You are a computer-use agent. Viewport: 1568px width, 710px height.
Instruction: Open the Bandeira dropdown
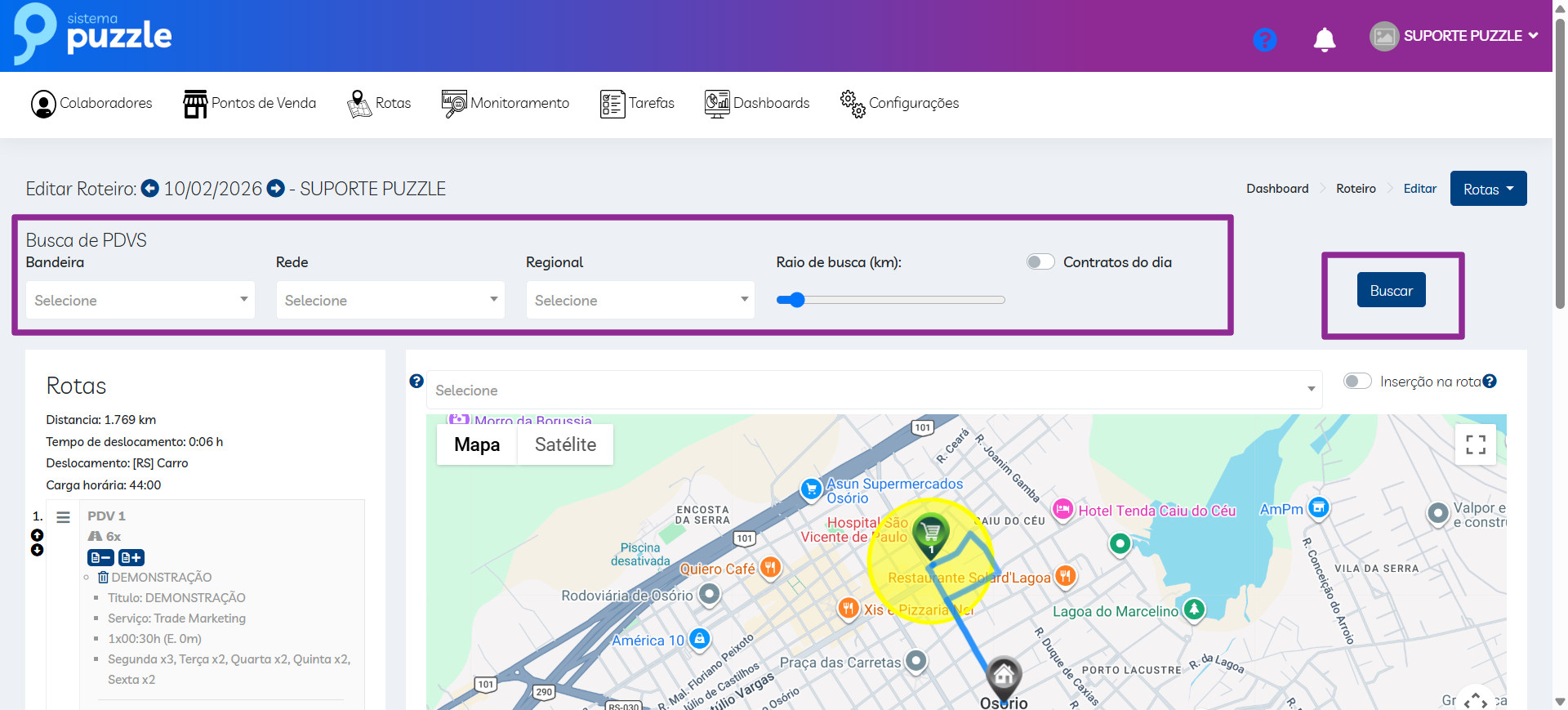click(x=140, y=300)
